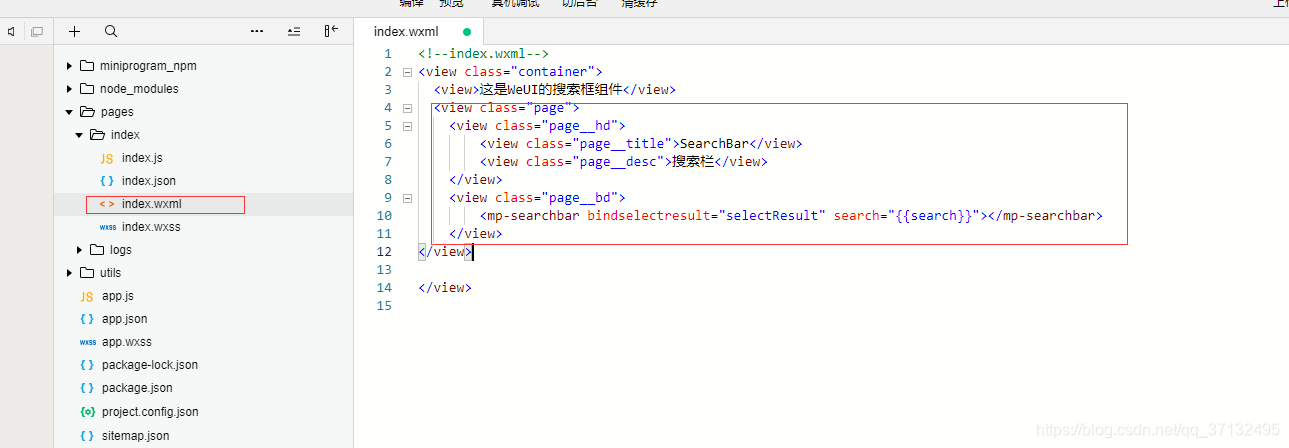Select the logs folder name

121,250
